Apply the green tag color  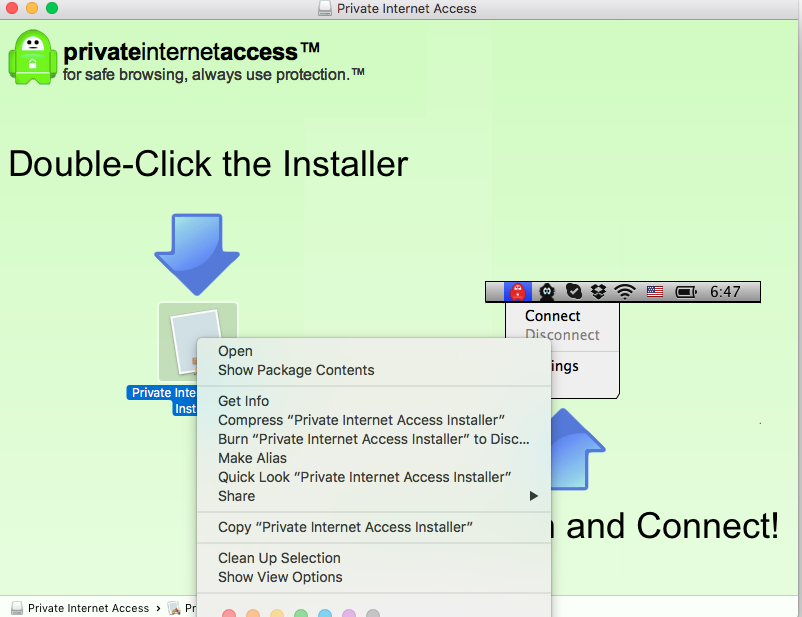(x=301, y=613)
